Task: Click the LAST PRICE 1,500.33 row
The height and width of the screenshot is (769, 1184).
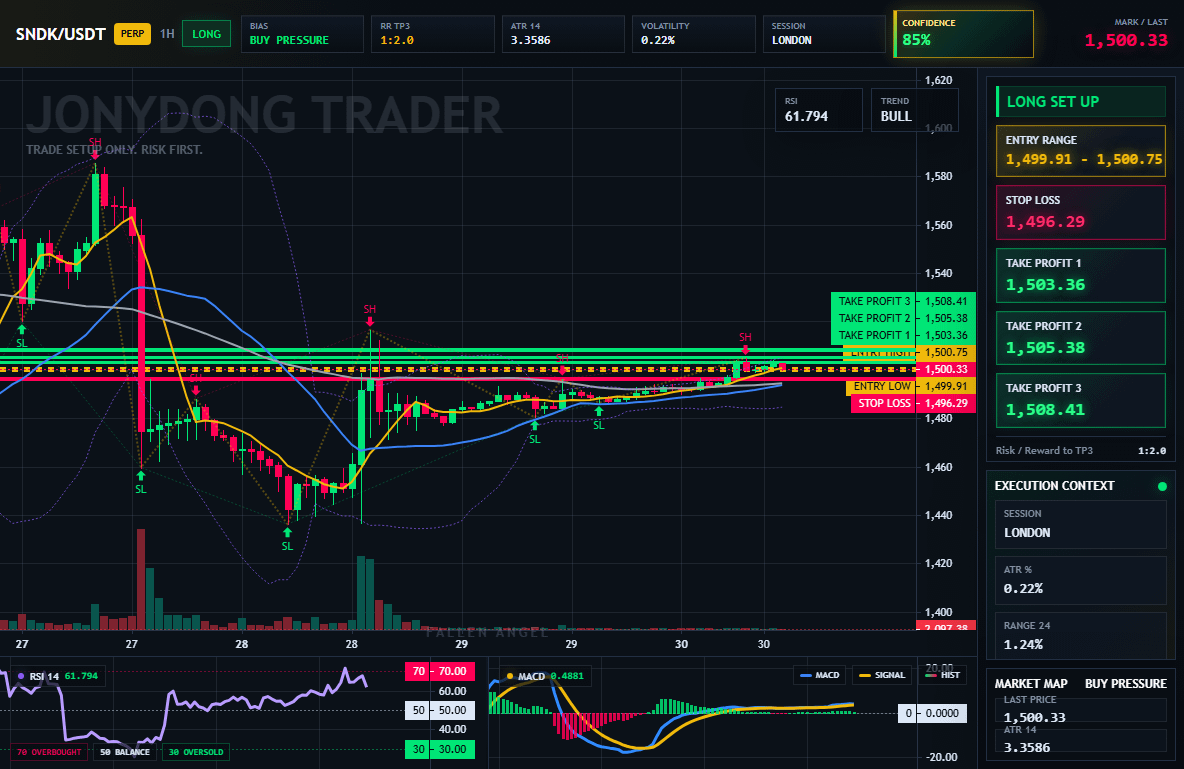Action: click(x=1081, y=709)
